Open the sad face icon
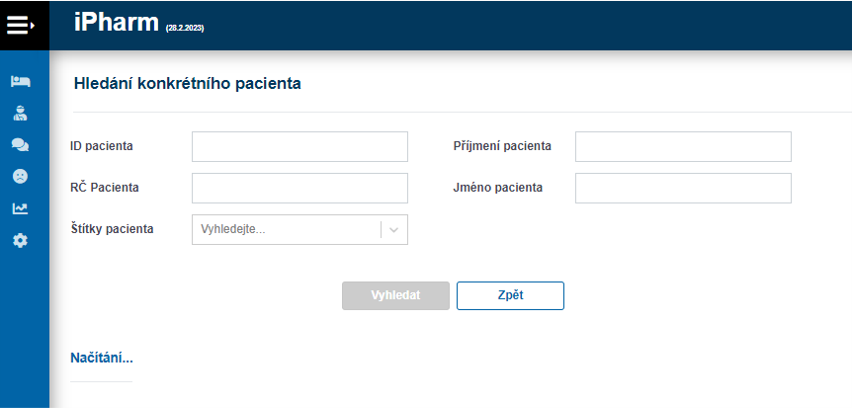 point(20,176)
